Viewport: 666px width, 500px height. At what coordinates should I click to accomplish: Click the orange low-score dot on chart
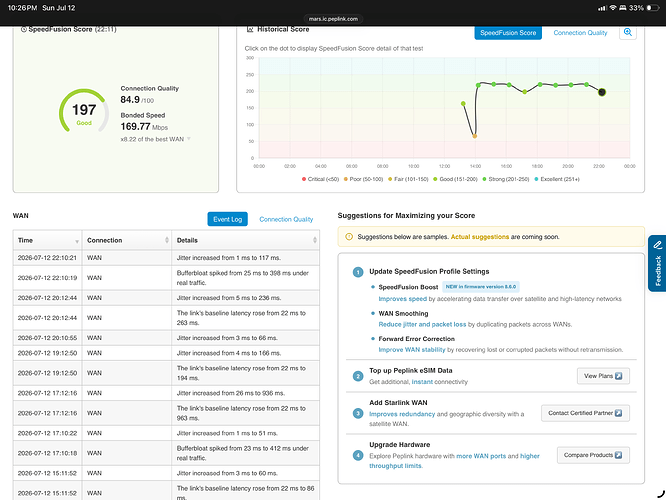(x=474, y=136)
